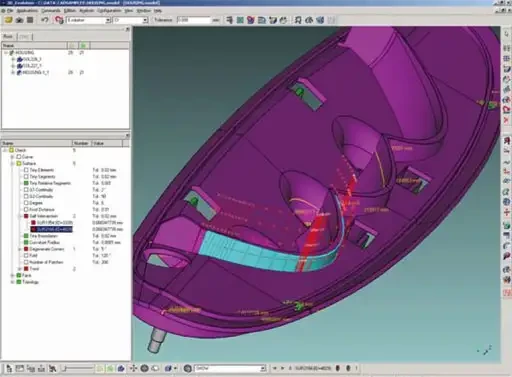Open the Analysis menu
The width and height of the screenshot is (512, 377).
click(87, 11)
